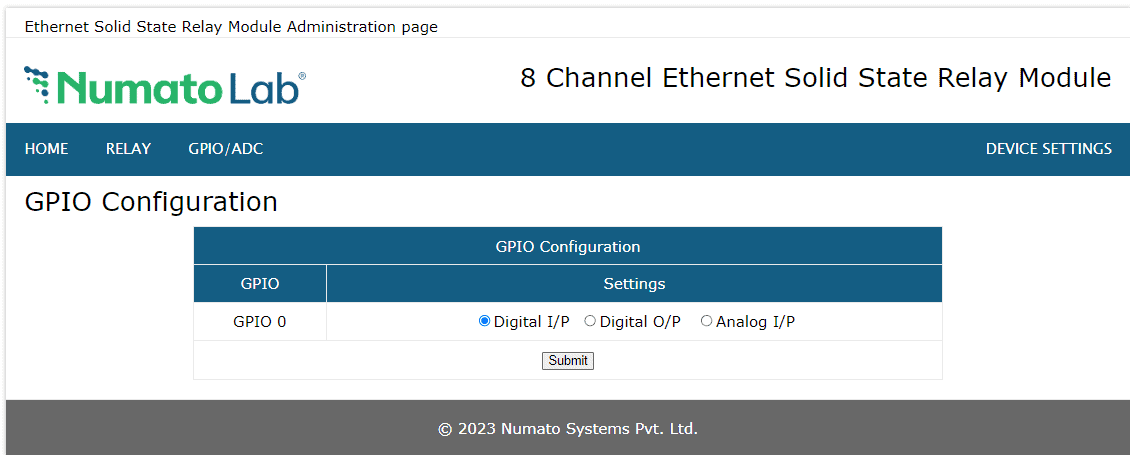Select the Digital I/P radio button
The image size is (1130, 455).
pyautogui.click(x=485, y=321)
